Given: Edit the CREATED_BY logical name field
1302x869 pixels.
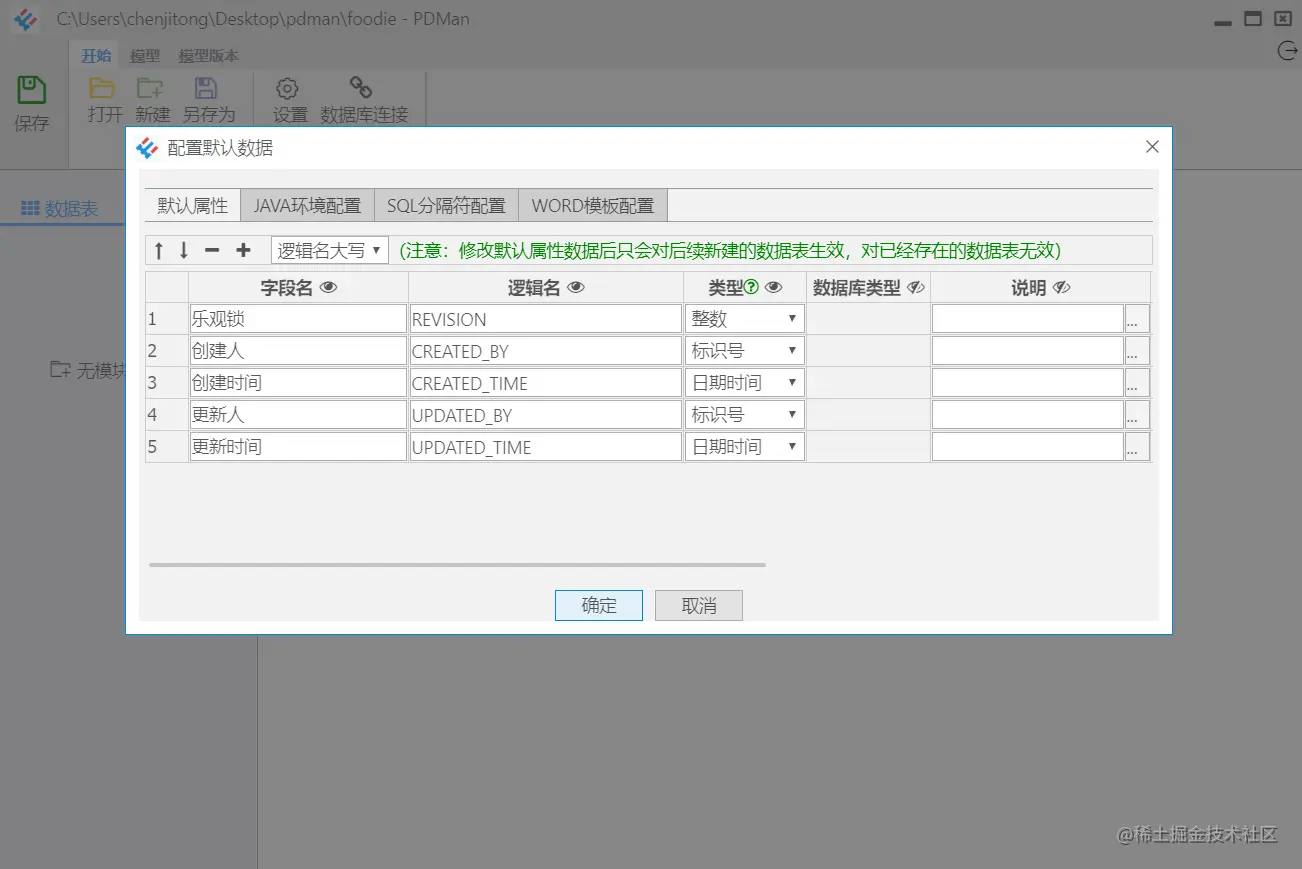Looking at the screenshot, I should coord(546,351).
